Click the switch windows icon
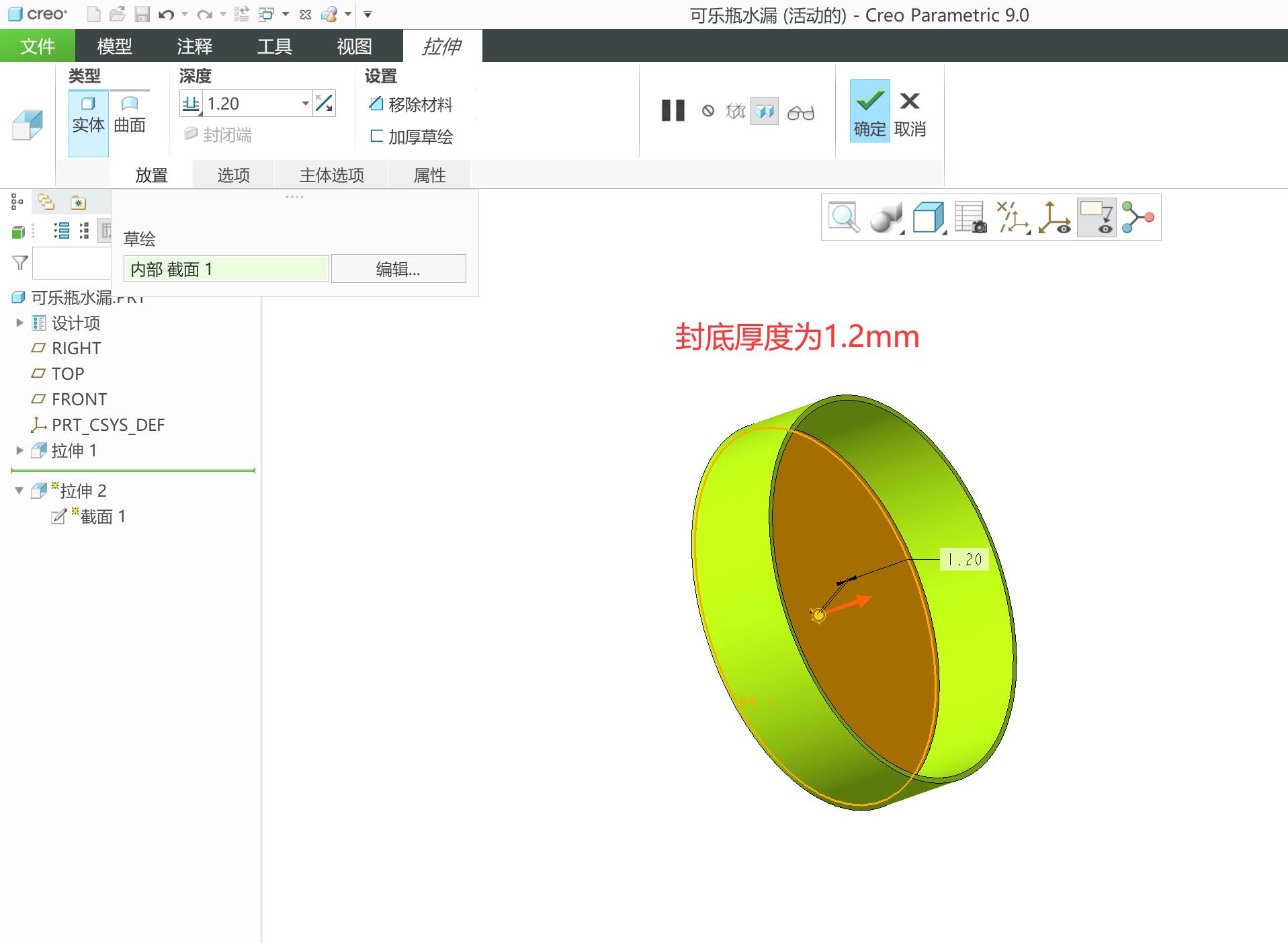 coord(266,14)
